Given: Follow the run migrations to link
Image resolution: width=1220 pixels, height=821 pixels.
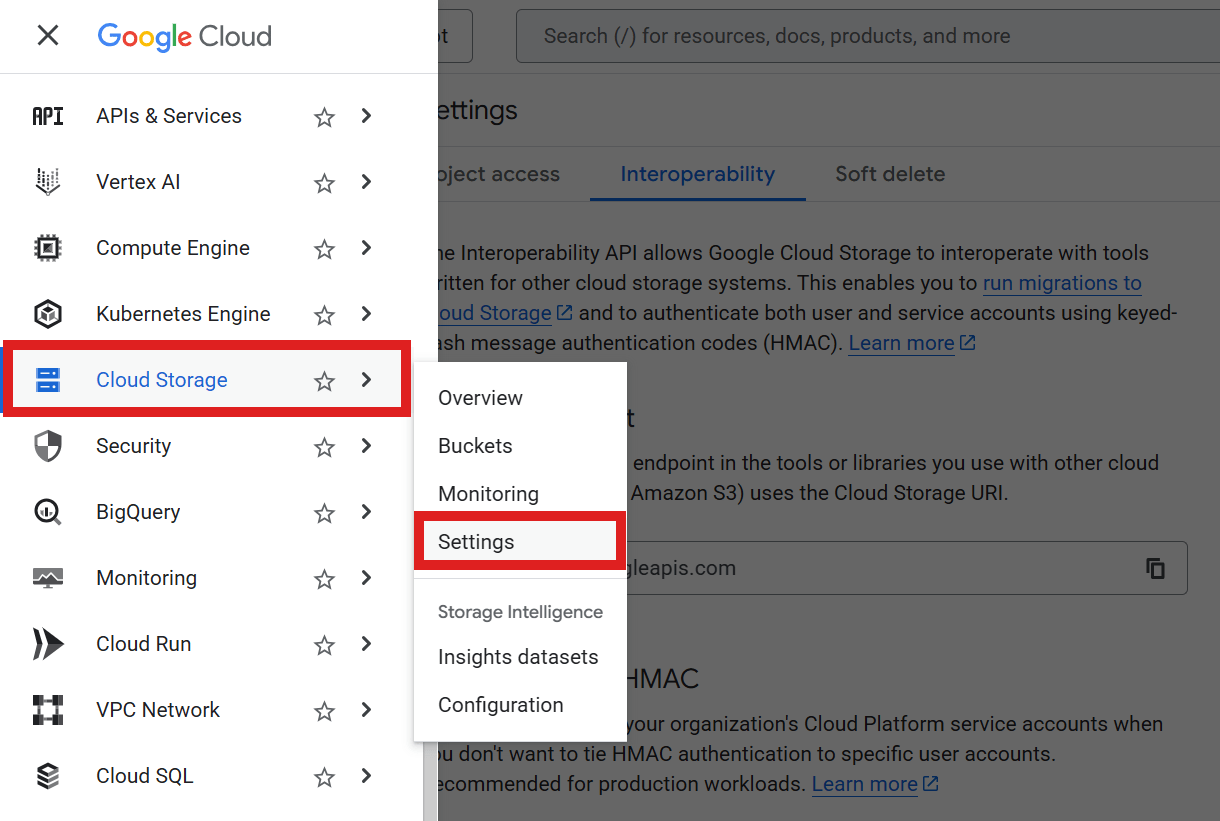Looking at the screenshot, I should coord(1062,283).
